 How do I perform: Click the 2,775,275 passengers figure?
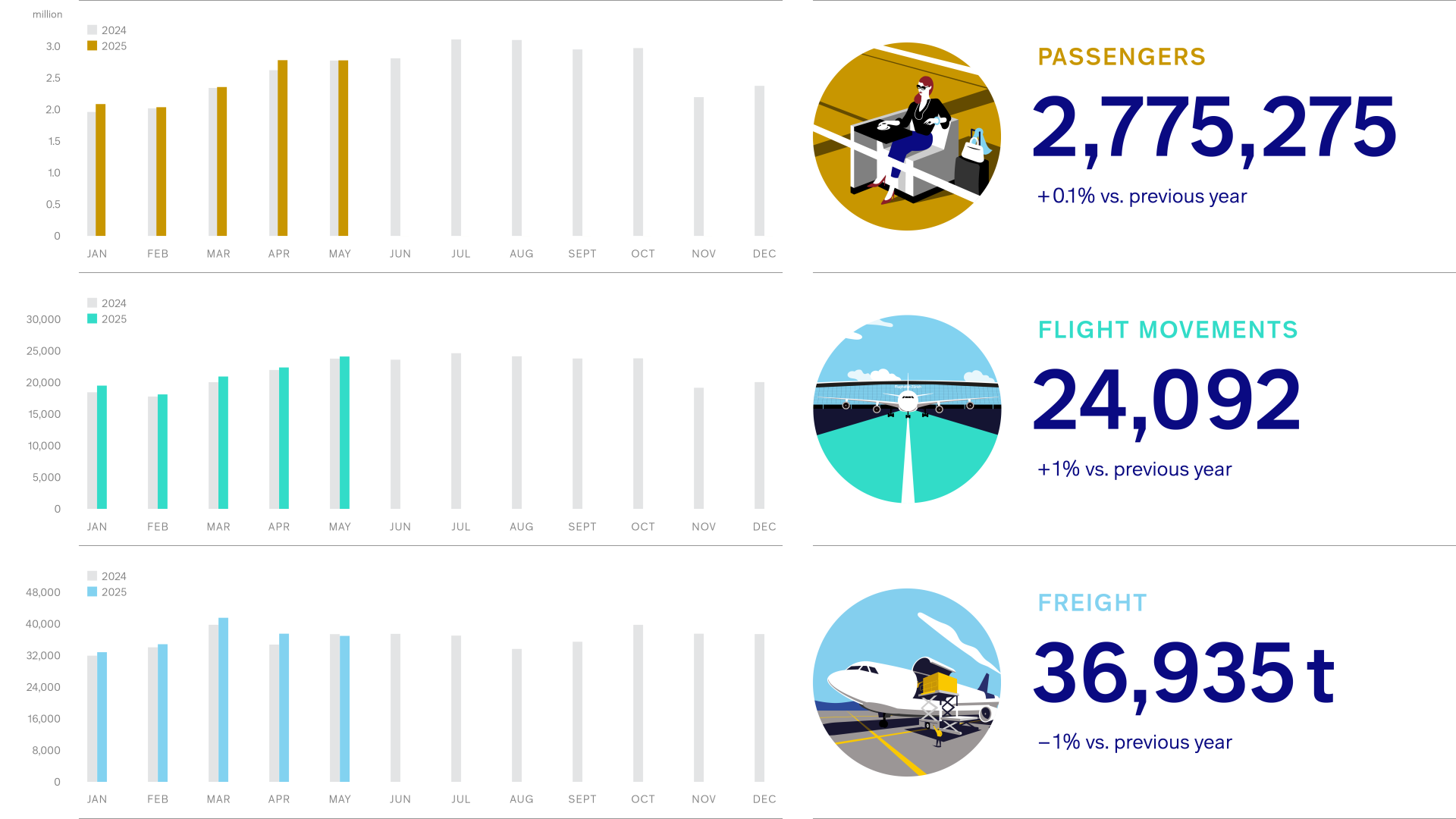tap(1213, 127)
